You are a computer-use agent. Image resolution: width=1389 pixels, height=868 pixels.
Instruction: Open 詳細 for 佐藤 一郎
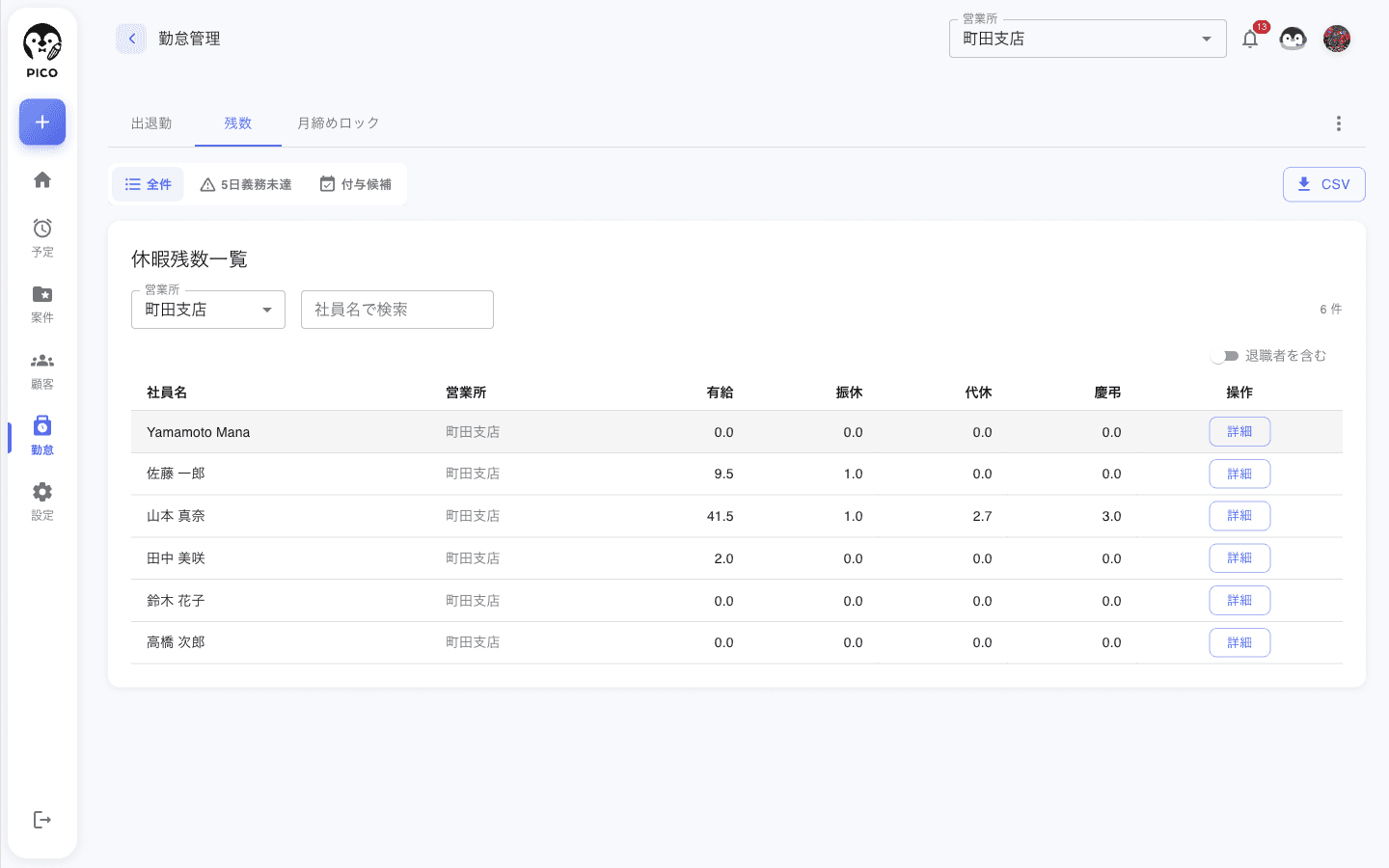(x=1239, y=474)
